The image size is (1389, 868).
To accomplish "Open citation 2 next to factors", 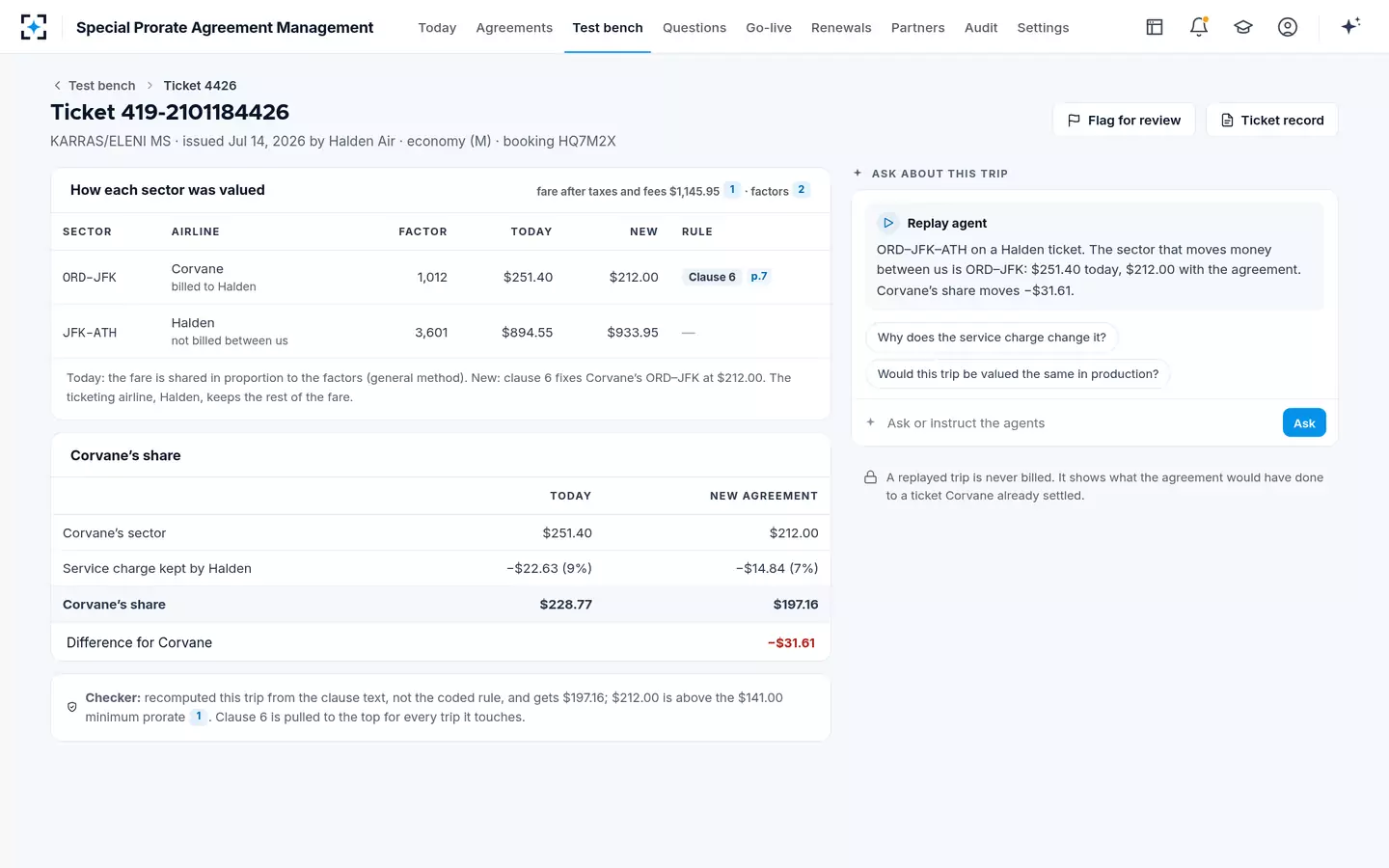I will pos(802,190).
